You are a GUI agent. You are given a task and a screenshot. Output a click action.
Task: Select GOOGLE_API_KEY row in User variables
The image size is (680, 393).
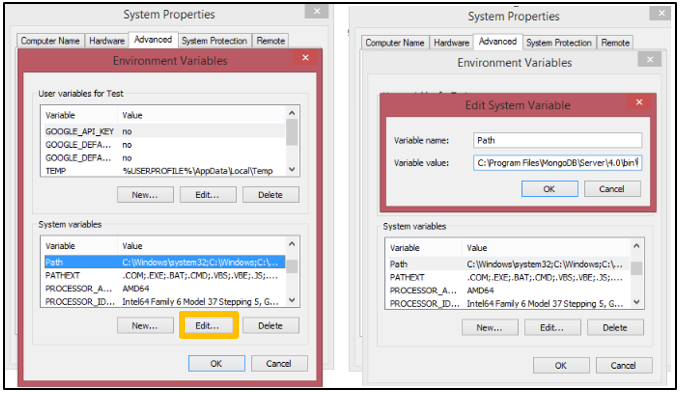tap(164, 131)
